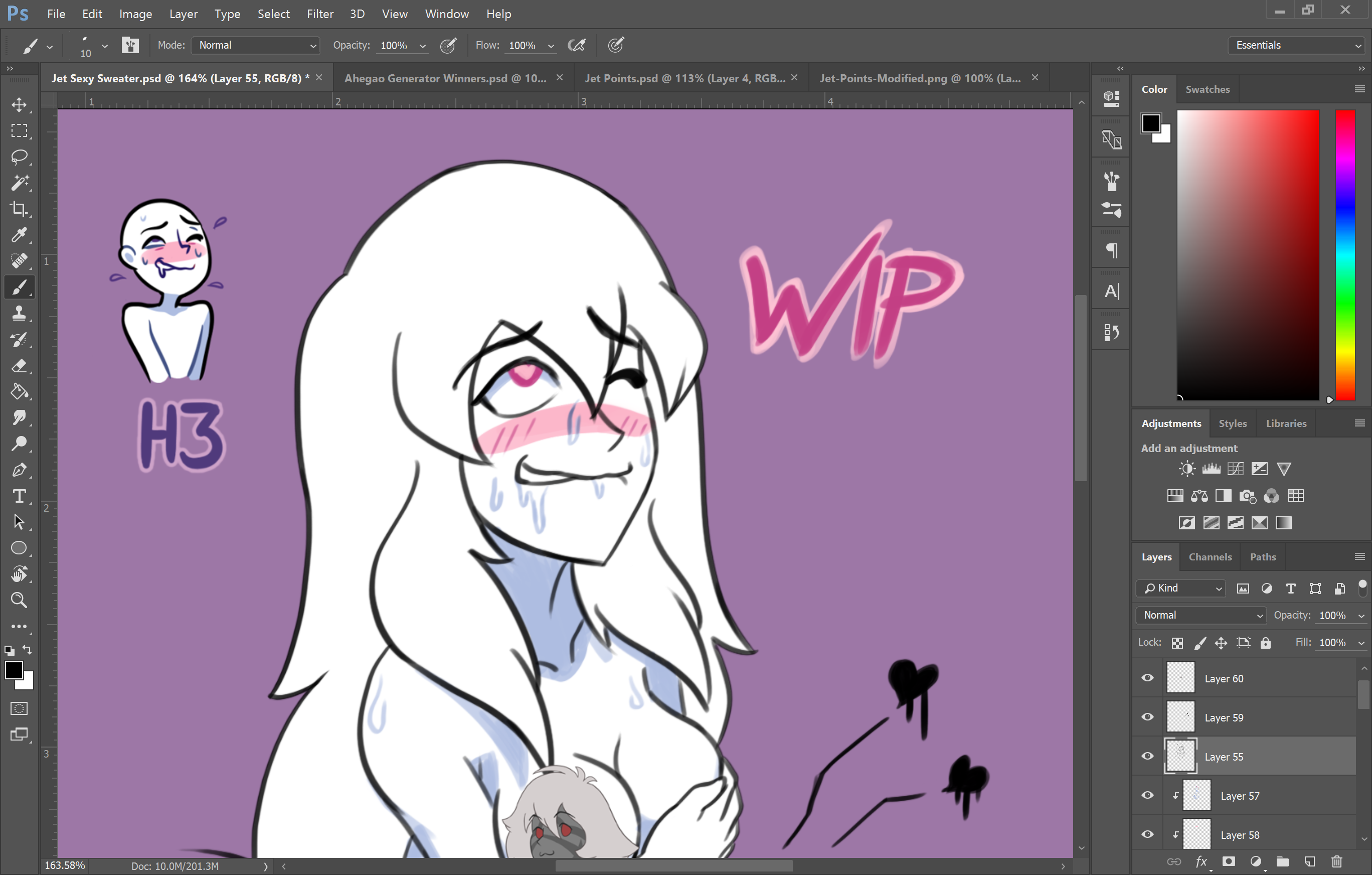
Task: Open layer style fx menu
Action: pos(1202,862)
